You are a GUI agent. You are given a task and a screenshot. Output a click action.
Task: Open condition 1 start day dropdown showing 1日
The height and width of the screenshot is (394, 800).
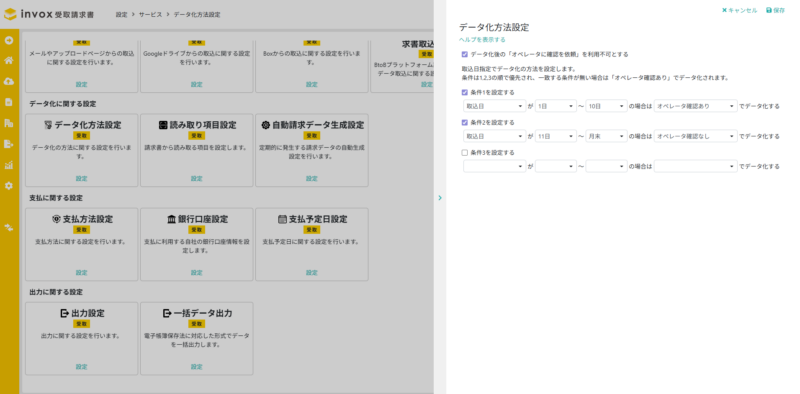[556, 106]
